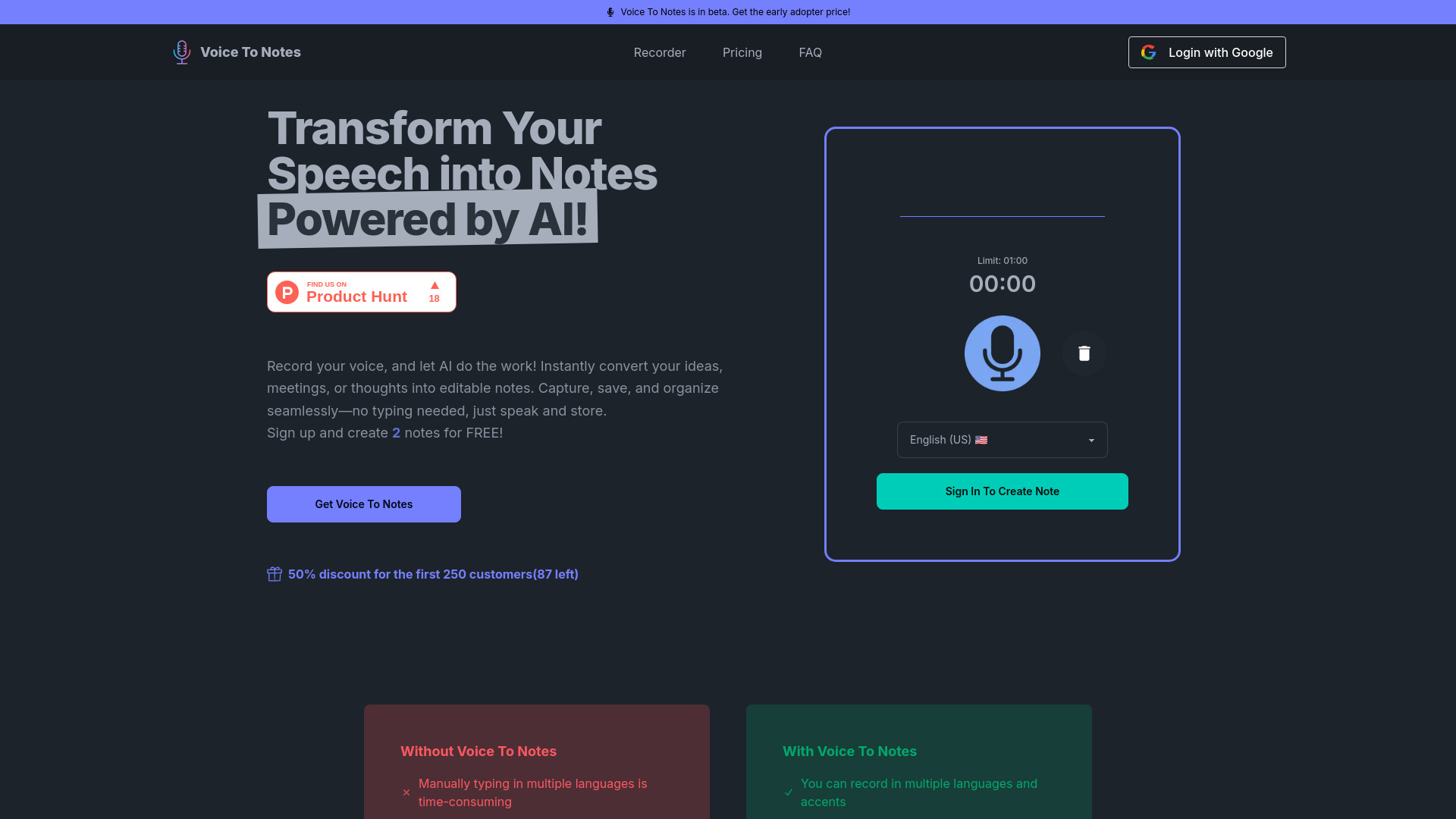Click the timer display showing 00:00

point(1002,283)
